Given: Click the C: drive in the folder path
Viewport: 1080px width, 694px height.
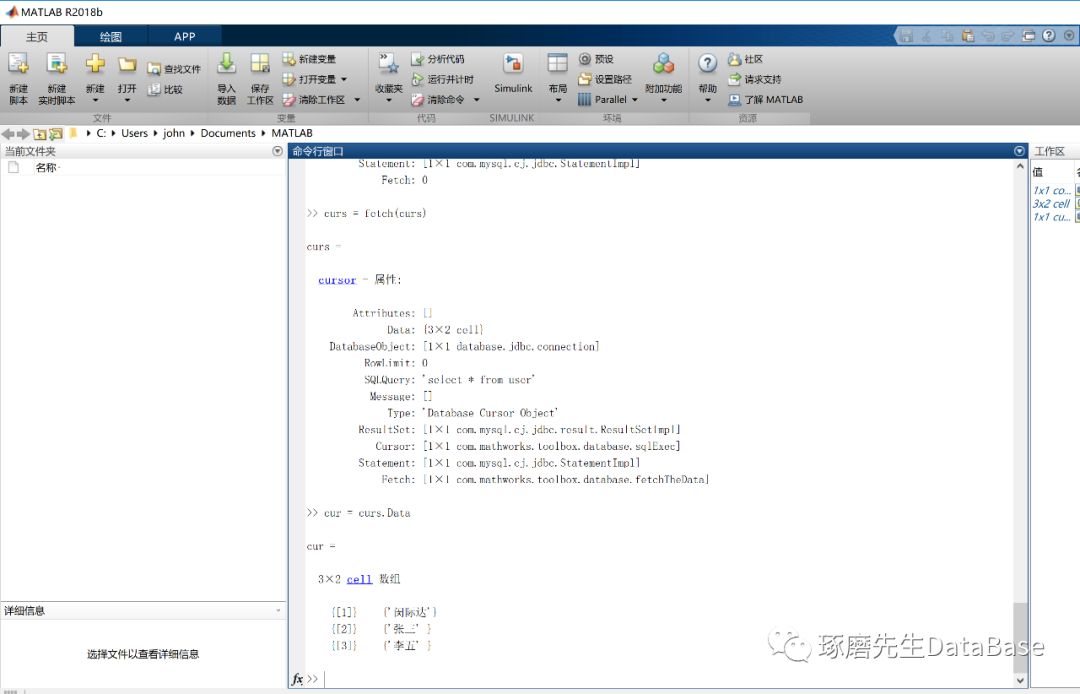Looking at the screenshot, I should click(101, 134).
